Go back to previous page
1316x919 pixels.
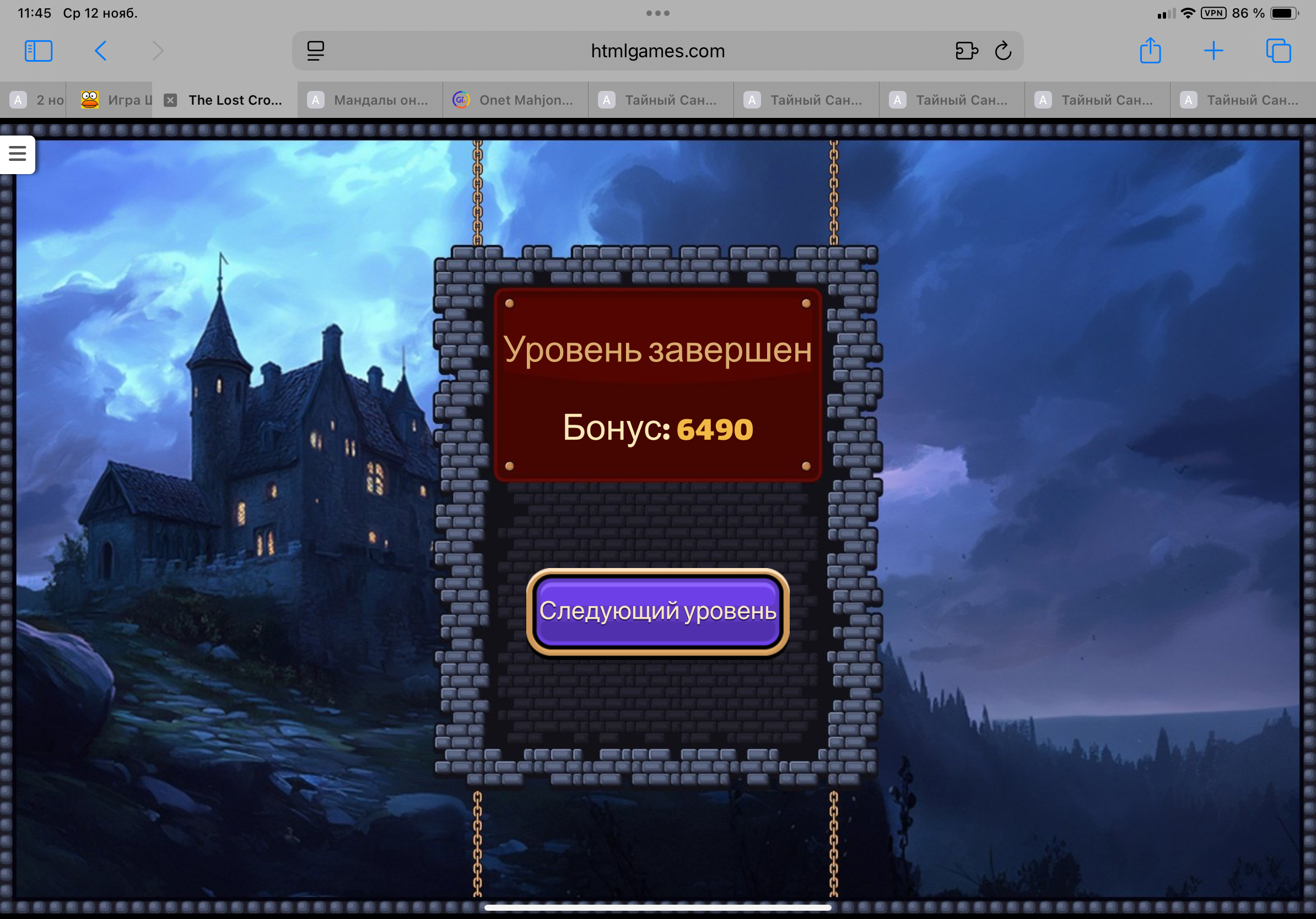tap(100, 51)
